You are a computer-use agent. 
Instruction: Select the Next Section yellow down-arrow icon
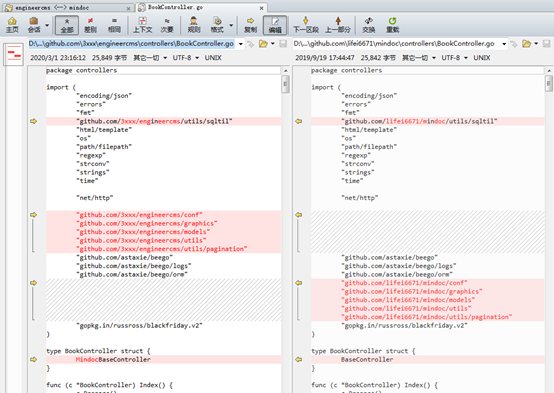tap(306, 25)
